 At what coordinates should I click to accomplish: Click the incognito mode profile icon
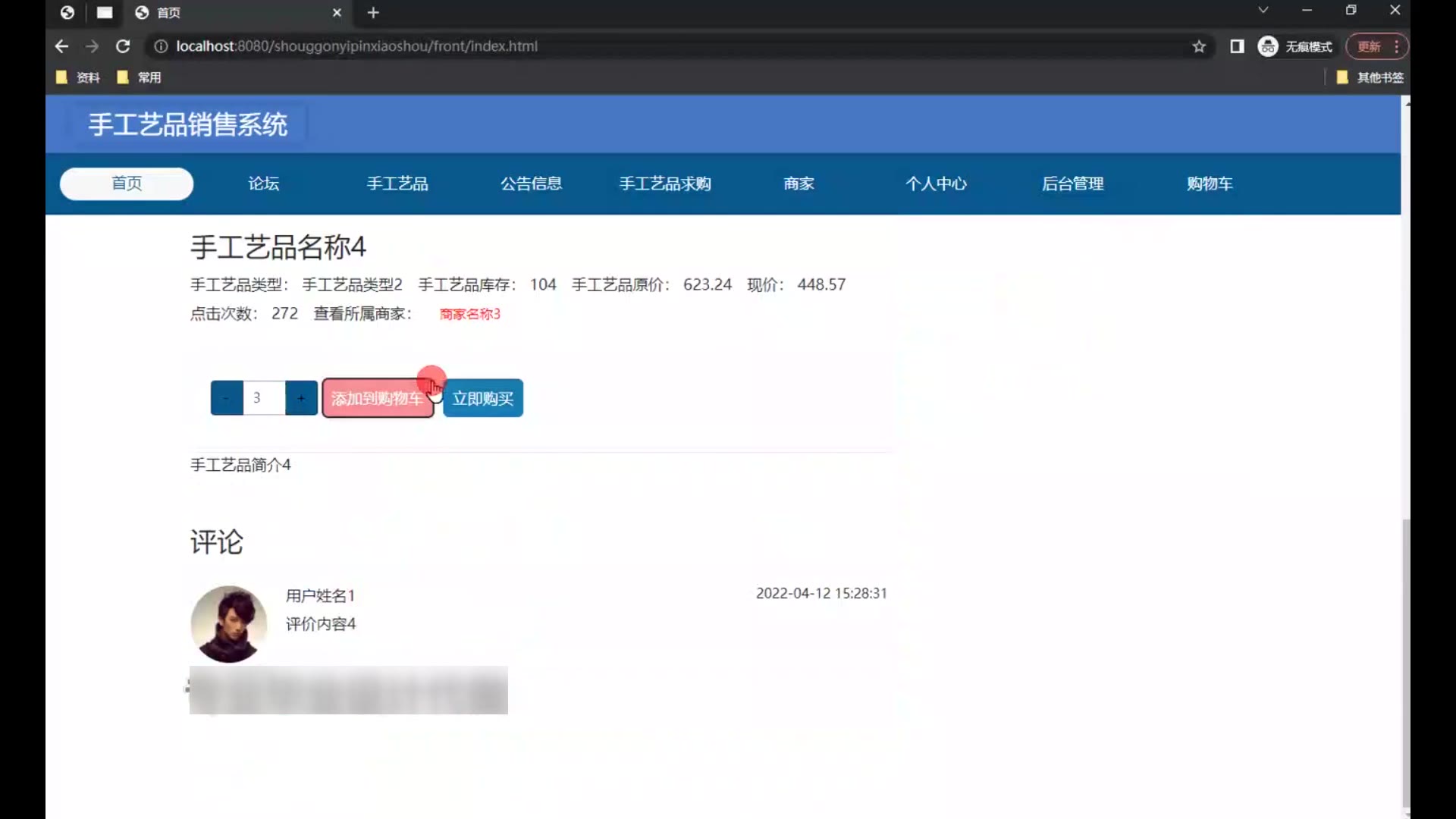1269,46
